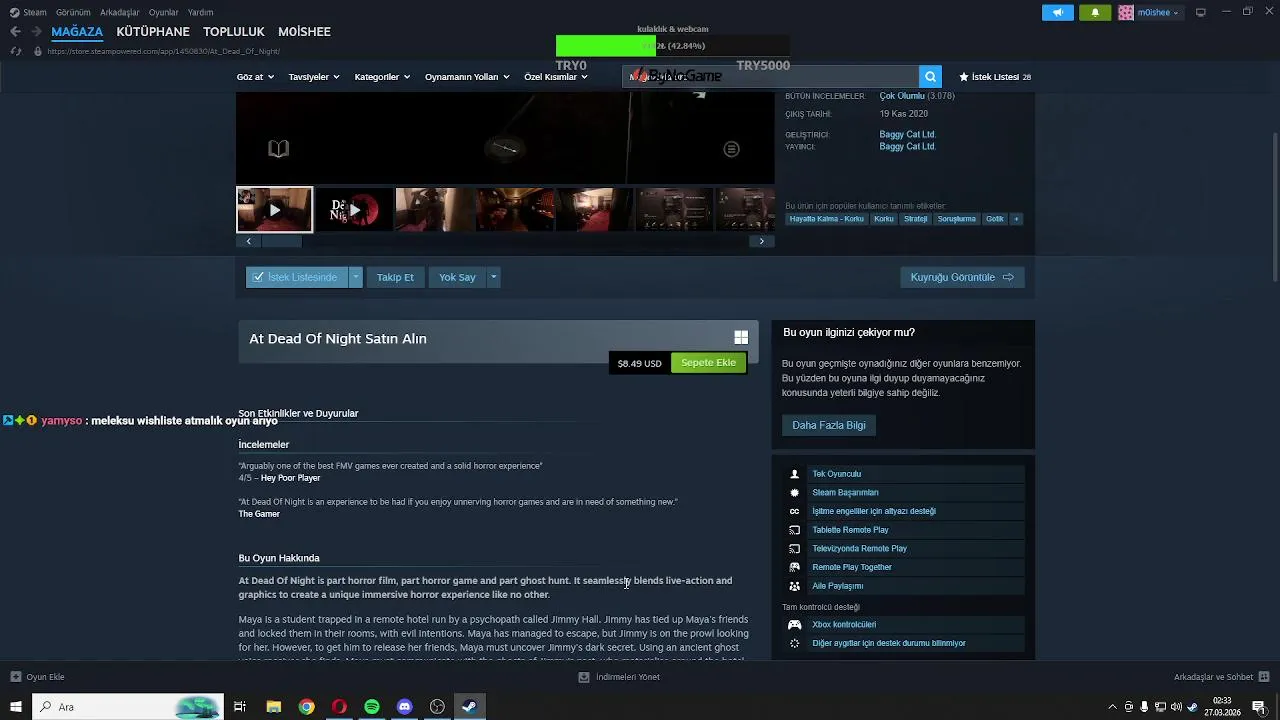The height and width of the screenshot is (720, 1280).
Task: Click the Xbox controller gamepad icon
Action: (795, 625)
